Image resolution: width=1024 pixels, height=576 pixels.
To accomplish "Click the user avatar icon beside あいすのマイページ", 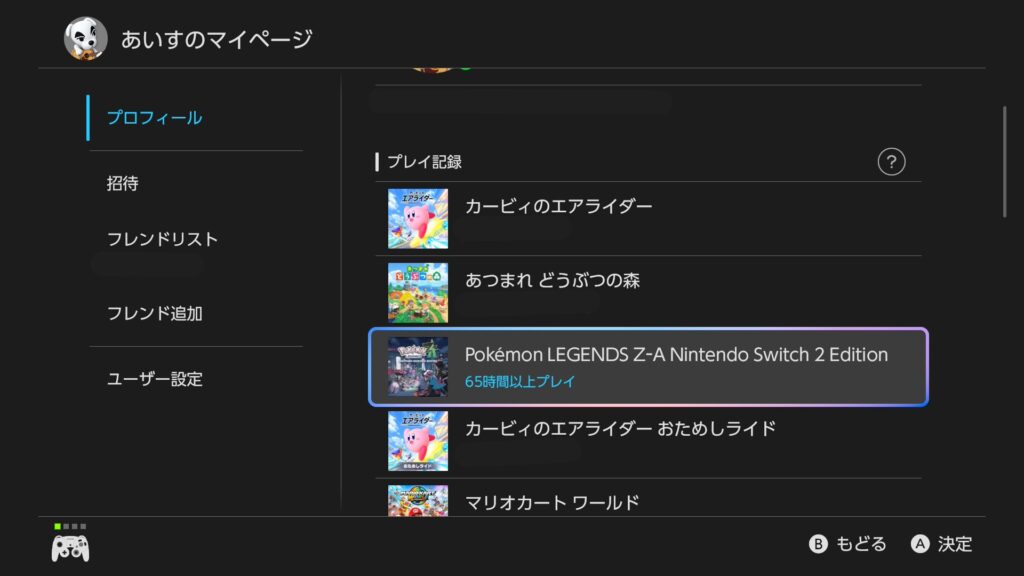I will pos(86,39).
